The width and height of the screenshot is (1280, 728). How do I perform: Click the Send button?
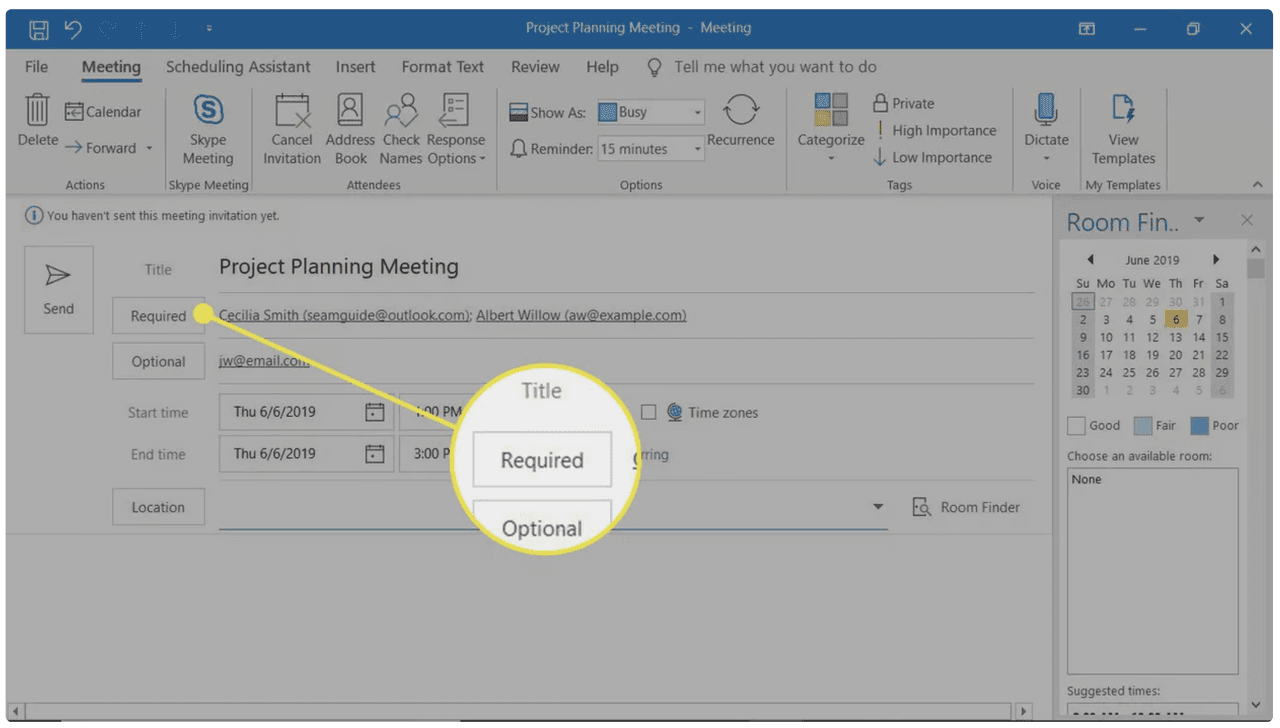[58, 289]
